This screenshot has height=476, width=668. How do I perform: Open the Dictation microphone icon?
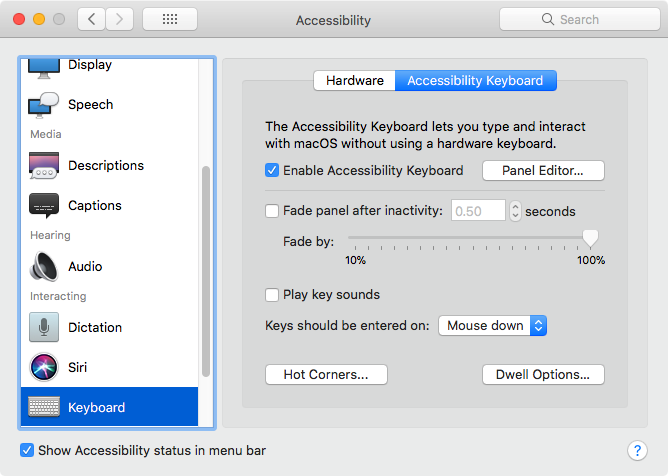coord(44,327)
